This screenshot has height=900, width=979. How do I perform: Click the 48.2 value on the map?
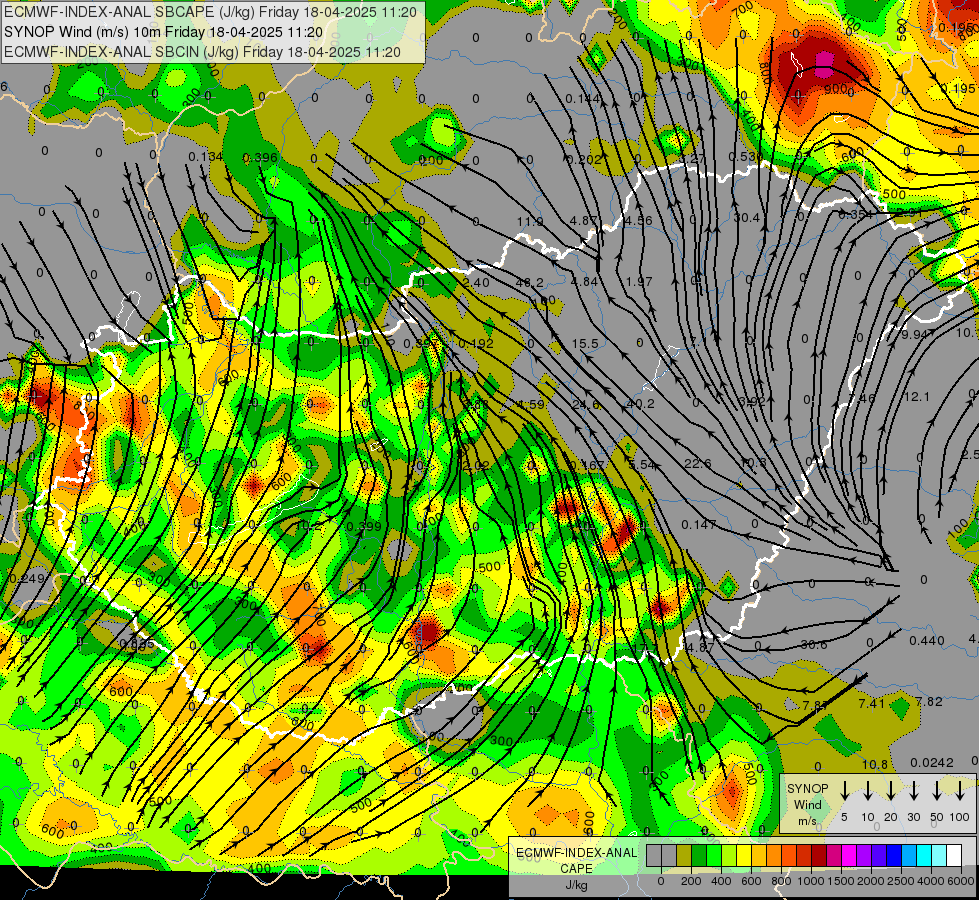pyautogui.click(x=529, y=282)
